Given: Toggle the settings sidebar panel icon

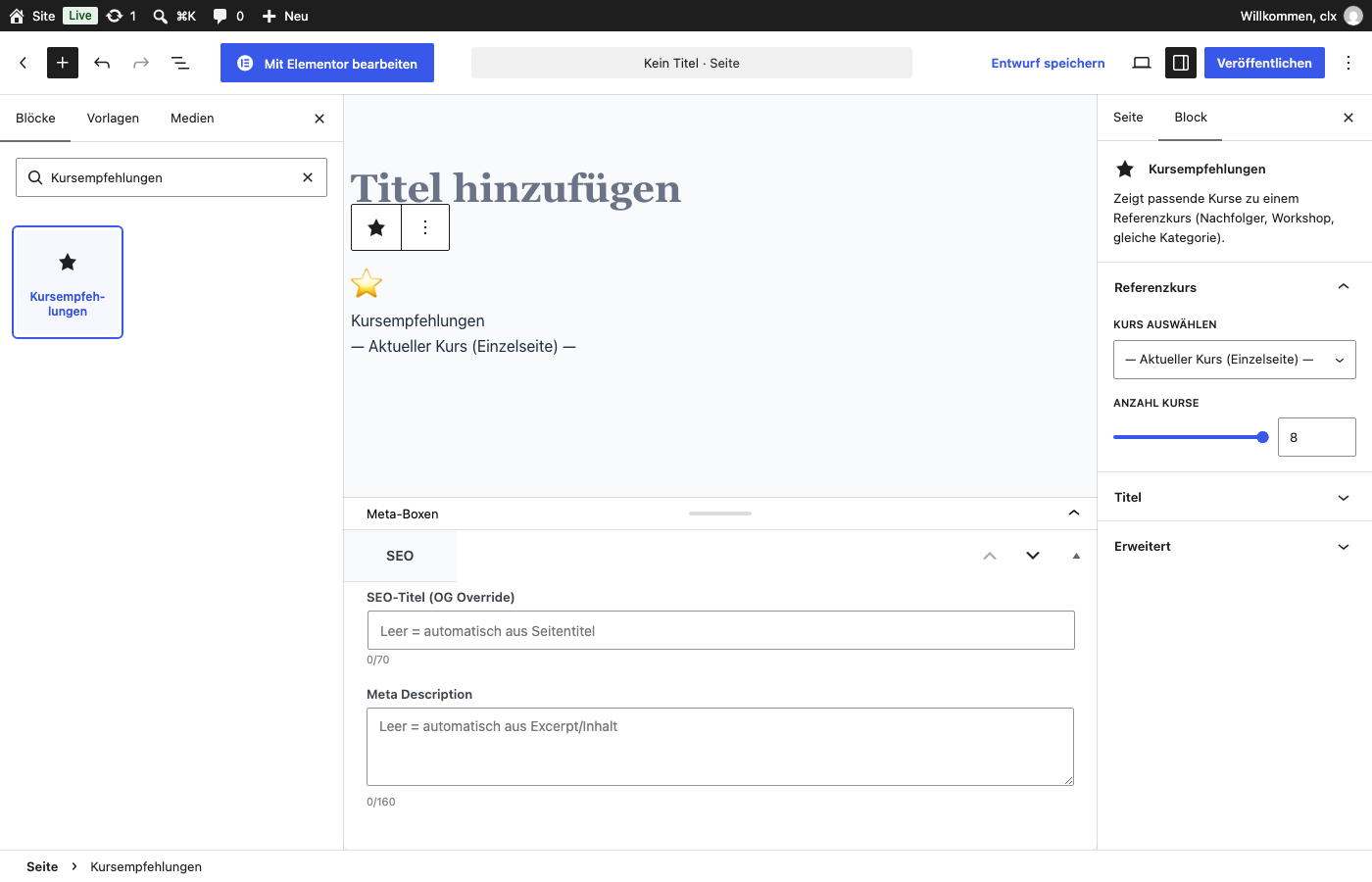Looking at the screenshot, I should click(x=1181, y=63).
